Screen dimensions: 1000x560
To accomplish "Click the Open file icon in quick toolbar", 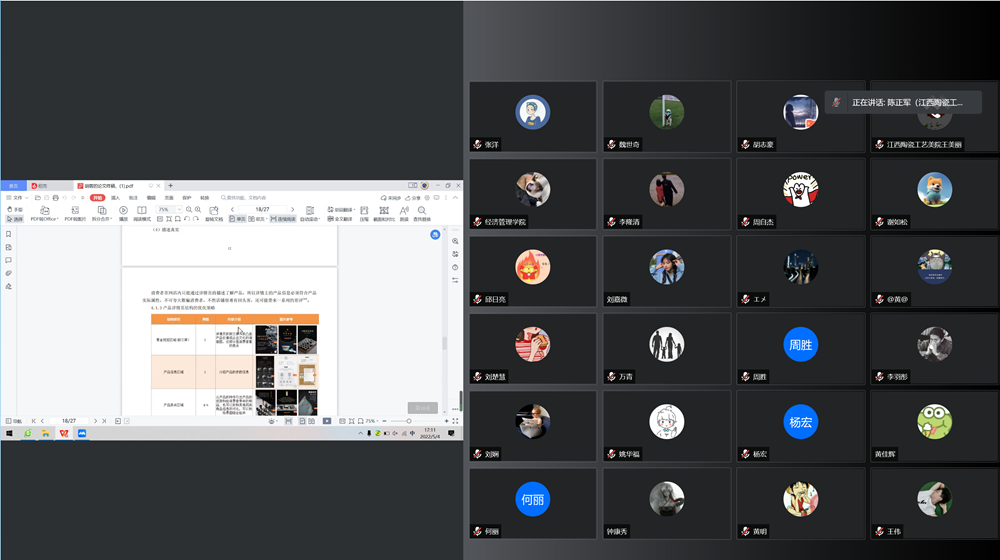I will [x=38, y=198].
